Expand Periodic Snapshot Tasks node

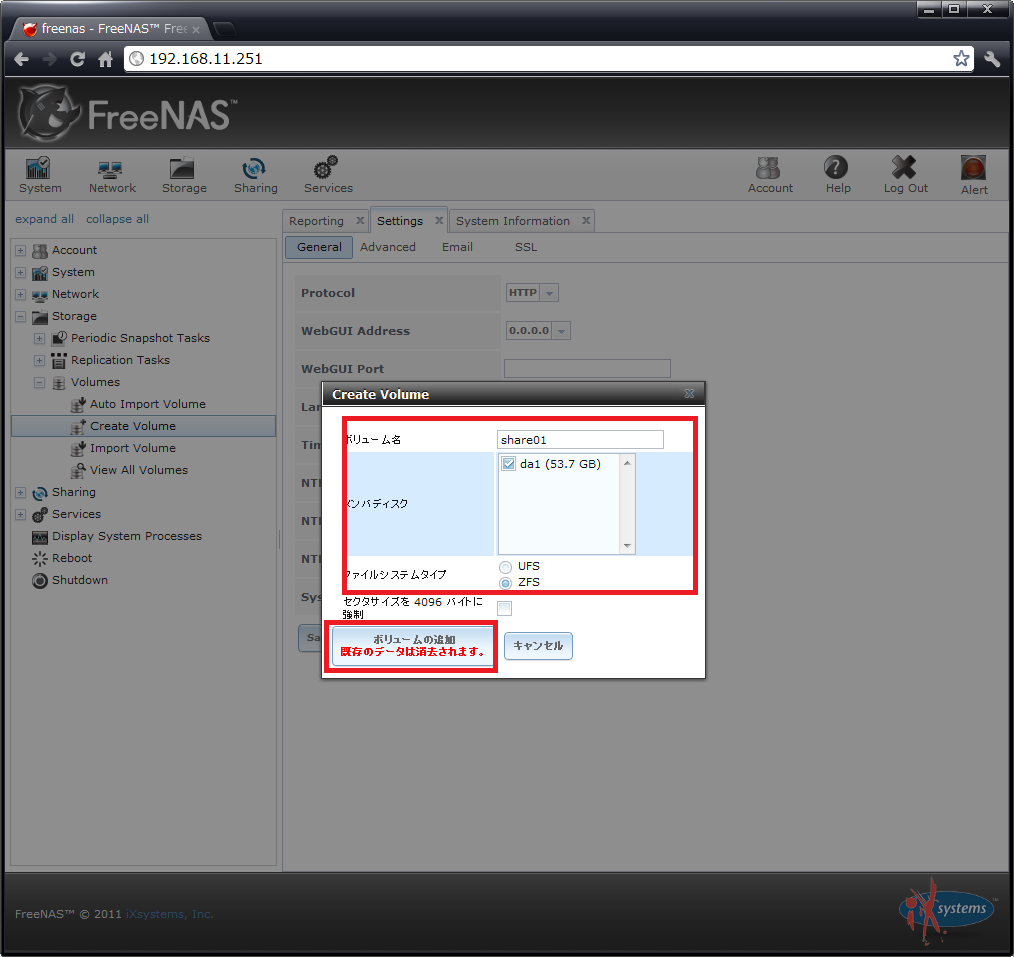[39, 338]
